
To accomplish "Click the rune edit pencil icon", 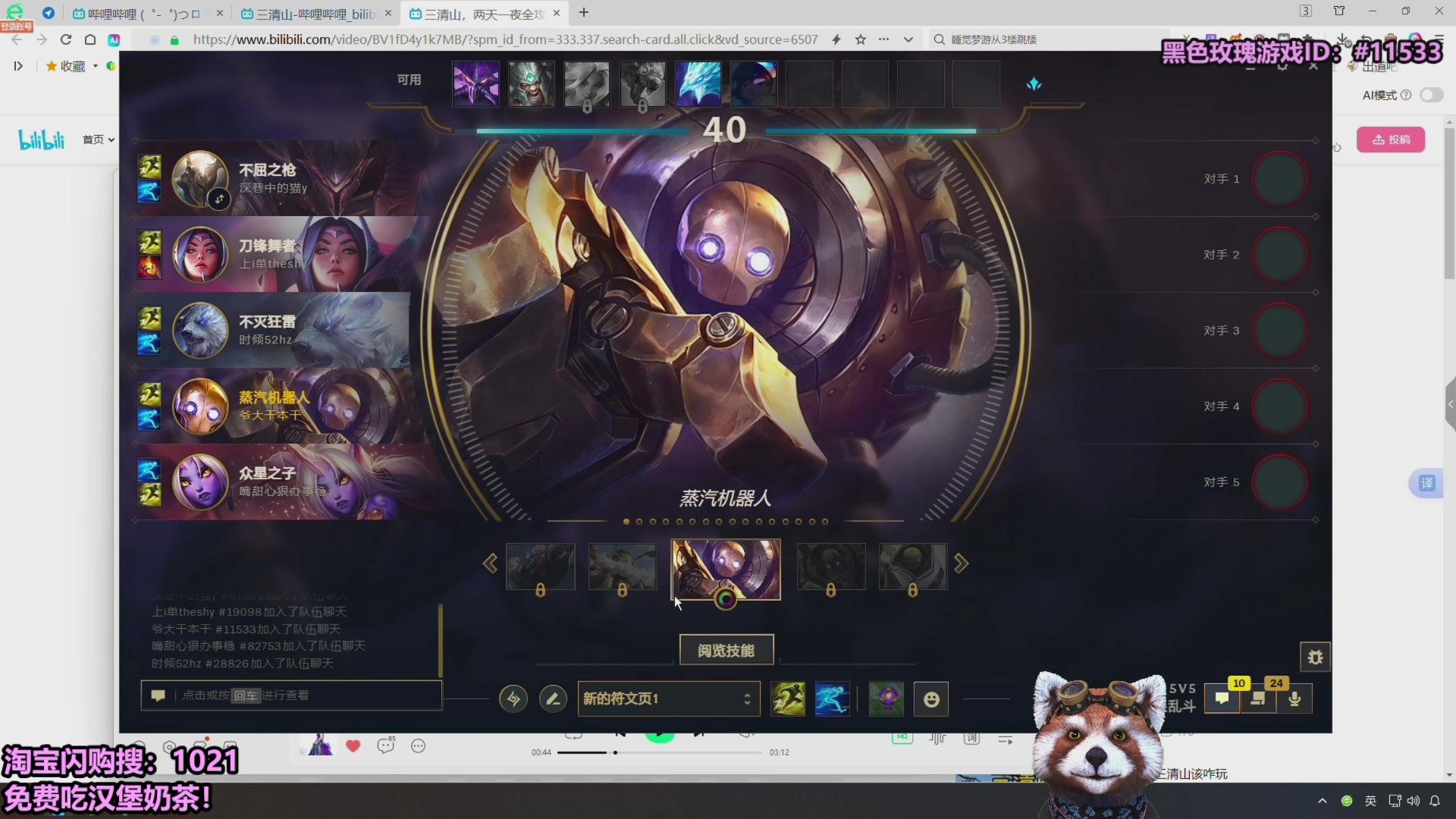I will pos(553,698).
